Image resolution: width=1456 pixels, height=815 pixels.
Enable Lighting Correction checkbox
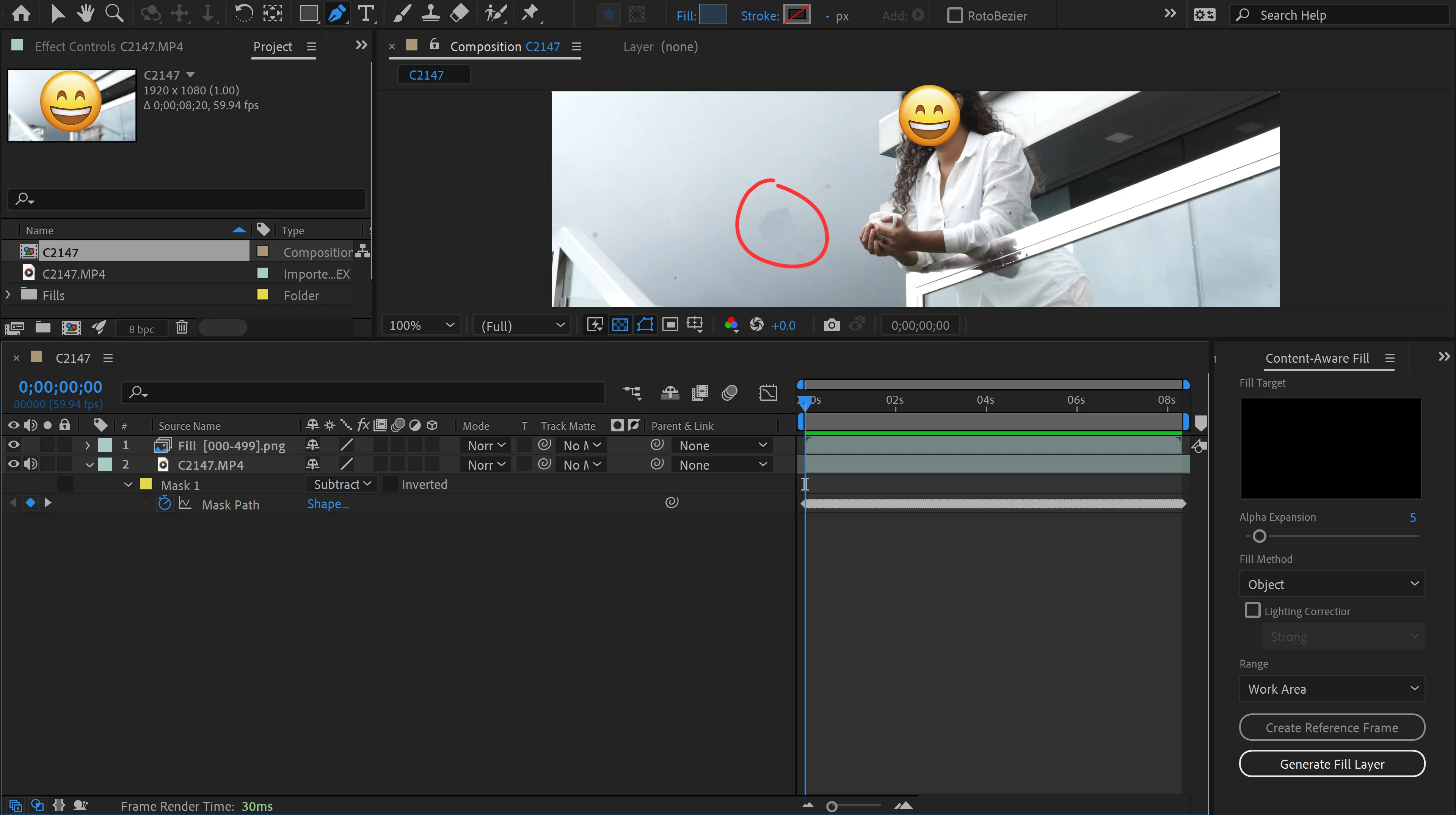pos(1252,610)
